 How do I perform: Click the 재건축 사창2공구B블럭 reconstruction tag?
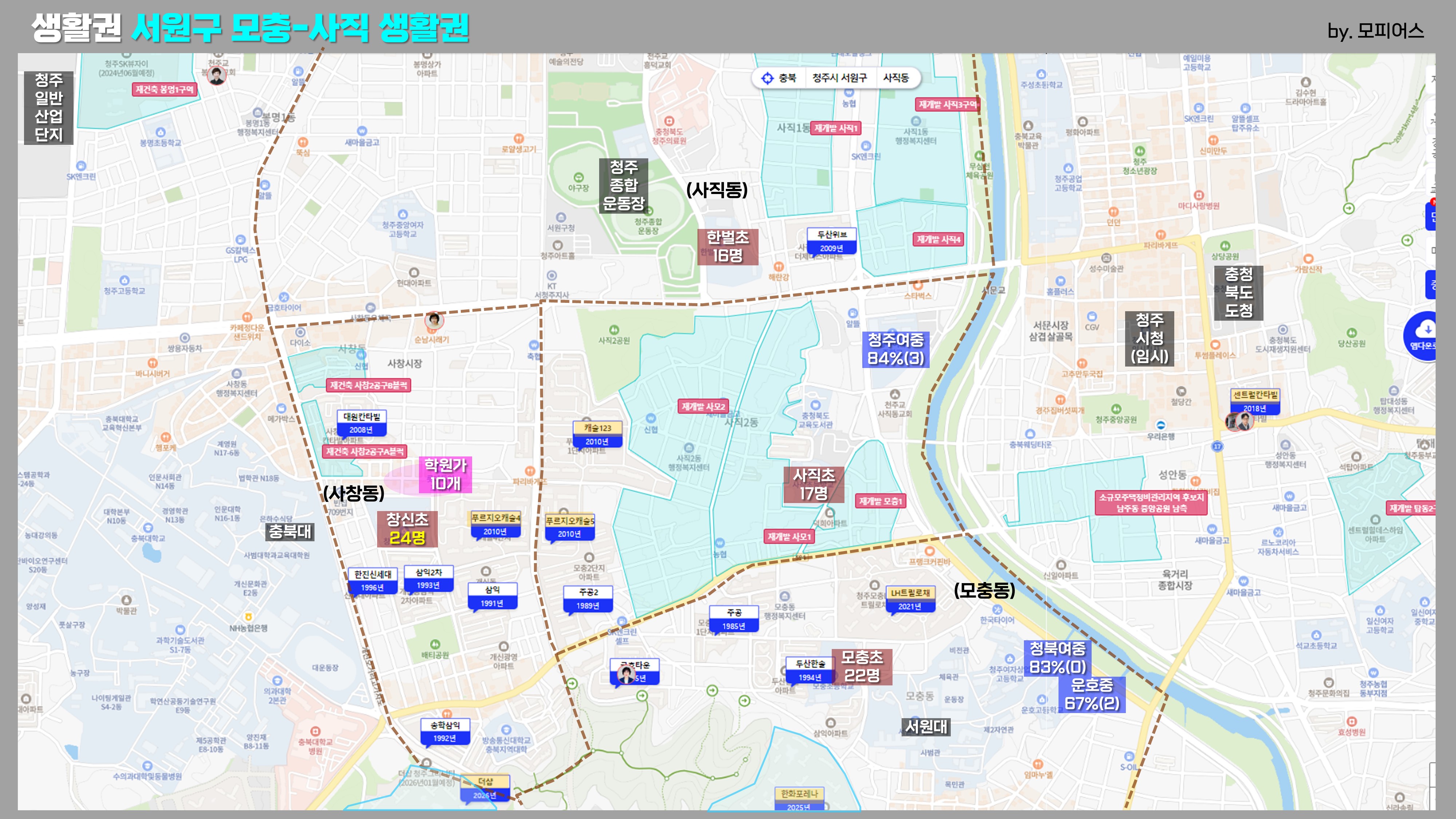368,385
